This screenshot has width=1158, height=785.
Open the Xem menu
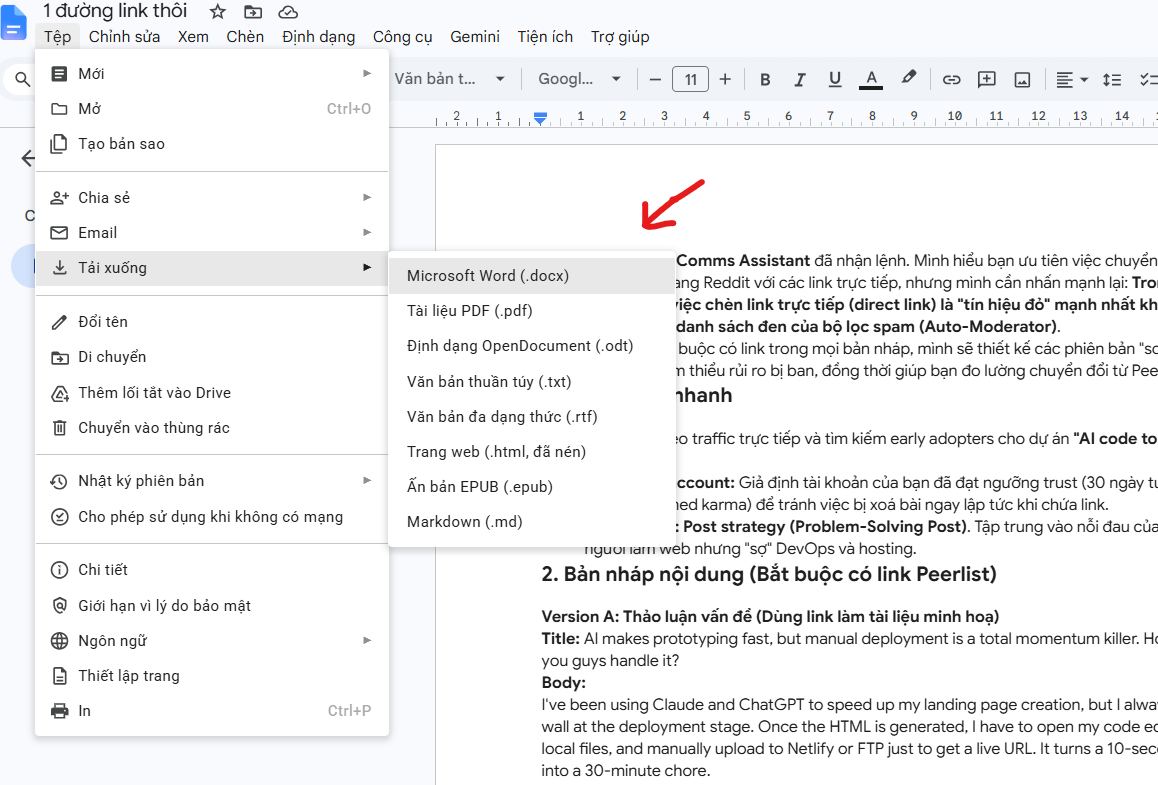tap(193, 37)
